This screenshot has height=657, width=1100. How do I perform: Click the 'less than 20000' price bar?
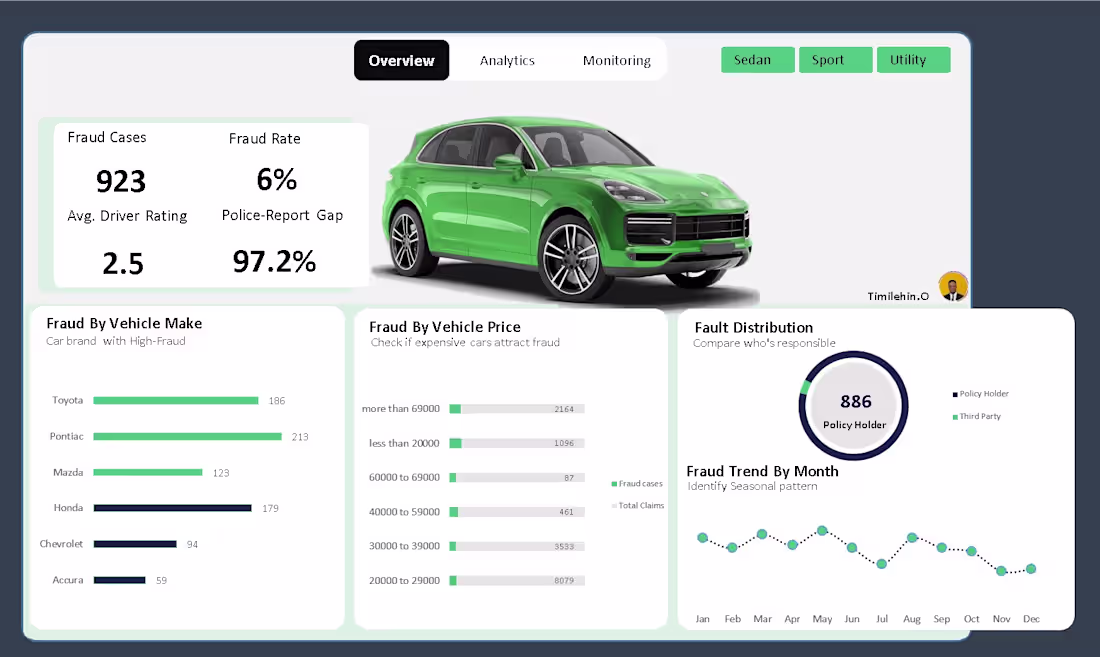coord(517,443)
